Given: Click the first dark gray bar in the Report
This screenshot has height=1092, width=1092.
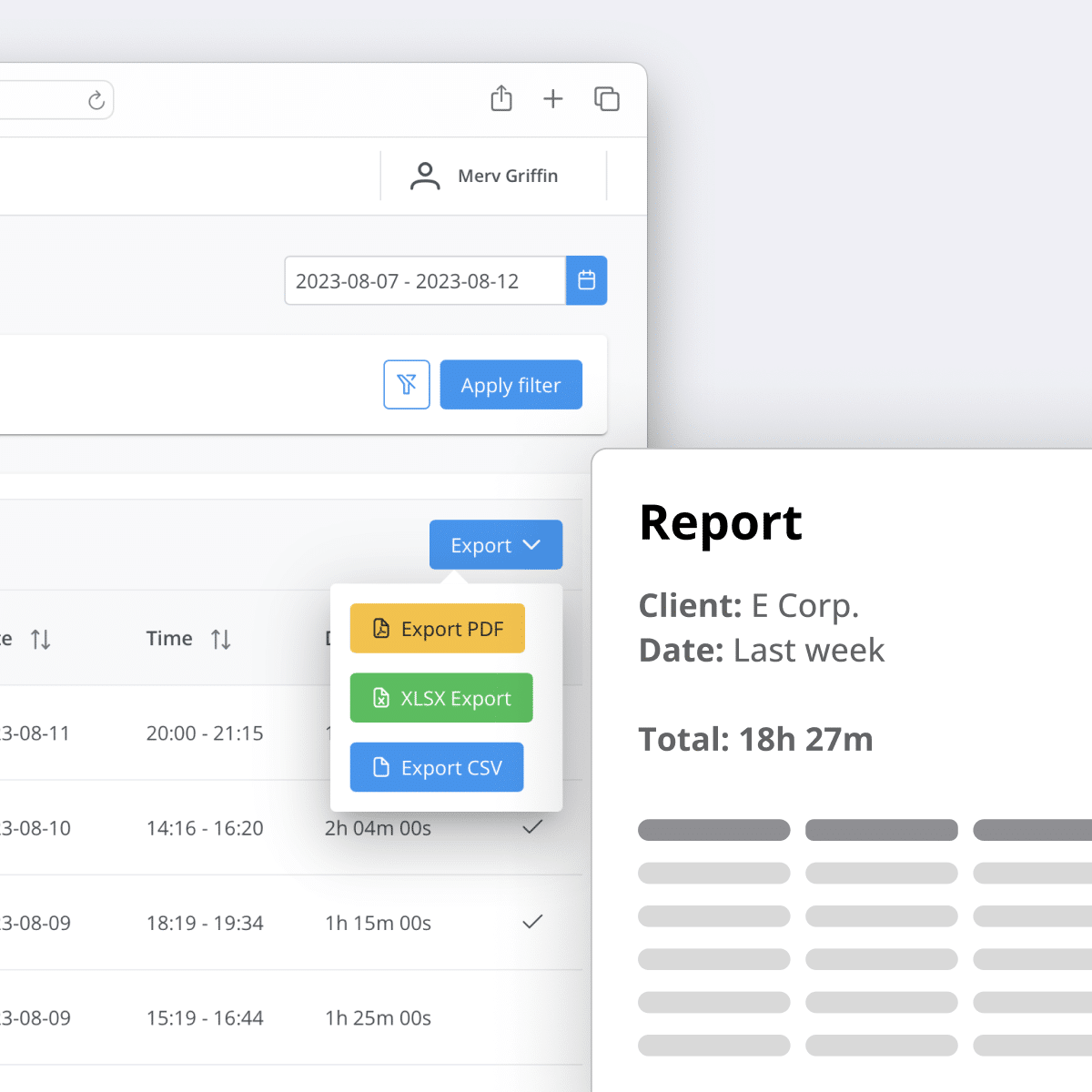Looking at the screenshot, I should pyautogui.click(x=714, y=829).
